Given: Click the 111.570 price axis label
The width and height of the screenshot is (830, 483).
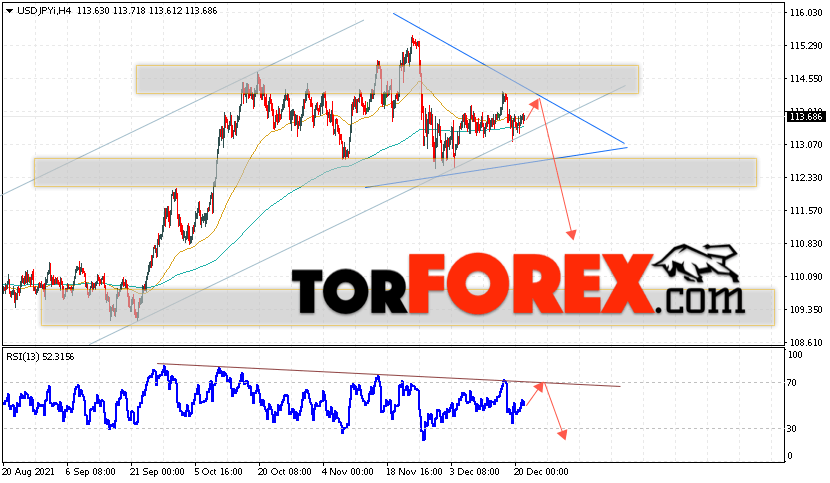Looking at the screenshot, I should click(x=806, y=211).
